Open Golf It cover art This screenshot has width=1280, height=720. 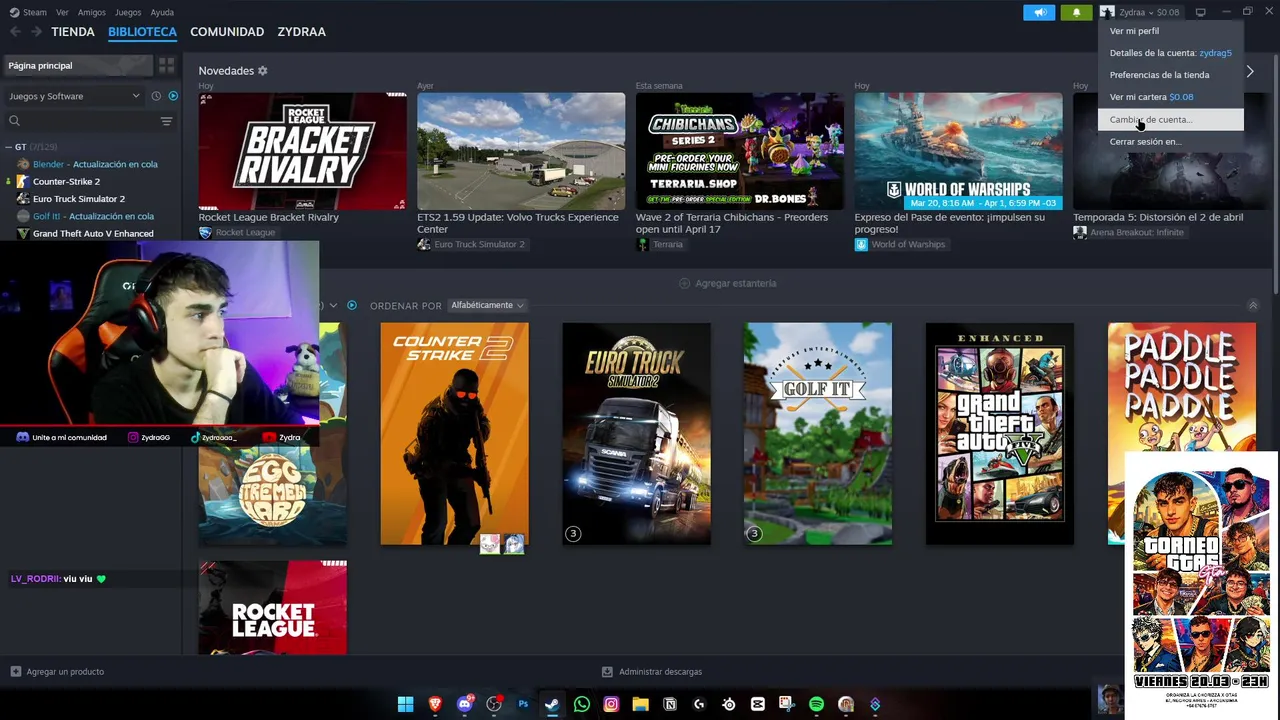point(818,434)
